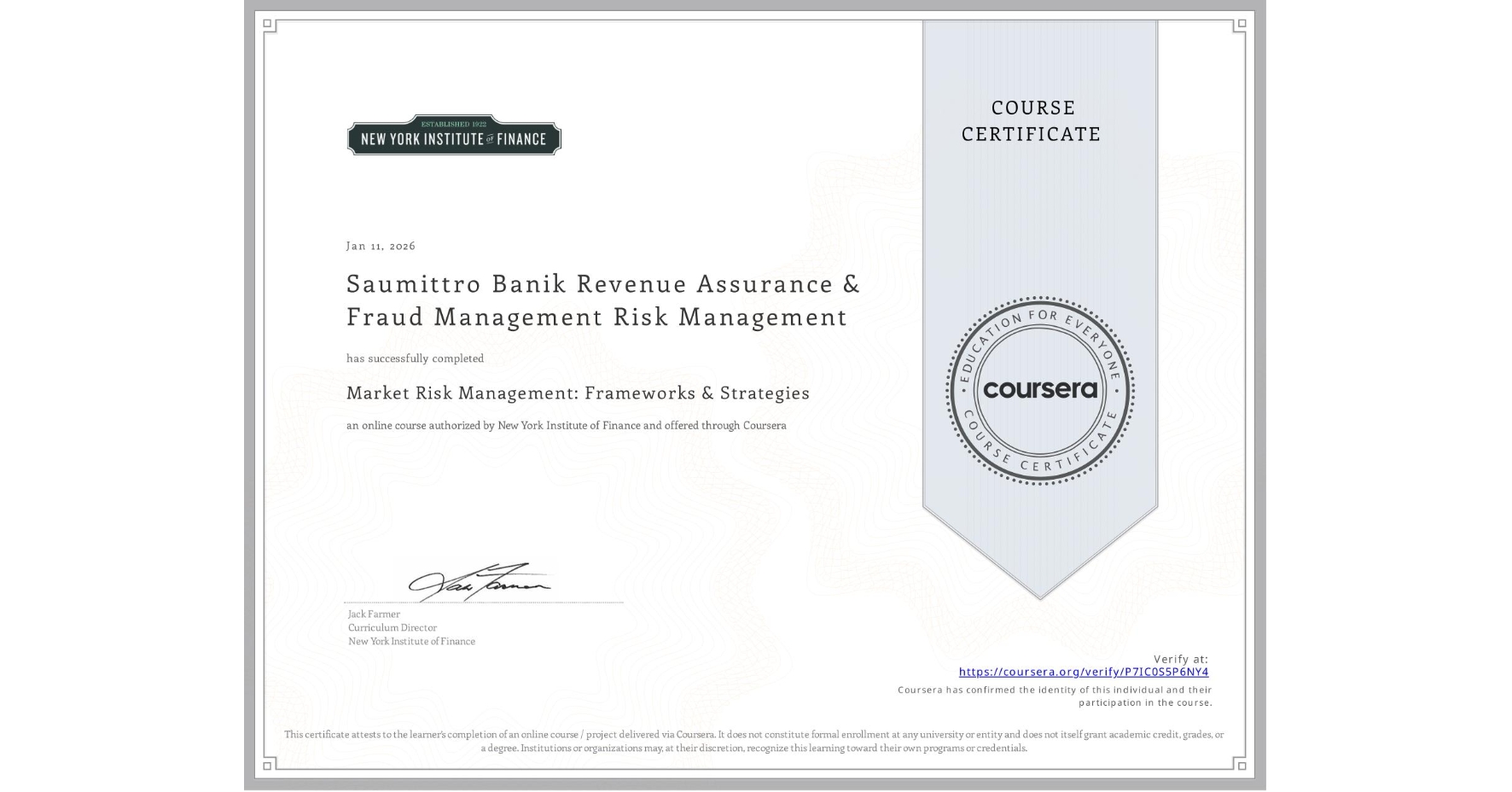Click the 'Curriculum Director' title text
Viewport: 1512px width, 792px height.
coord(393,627)
